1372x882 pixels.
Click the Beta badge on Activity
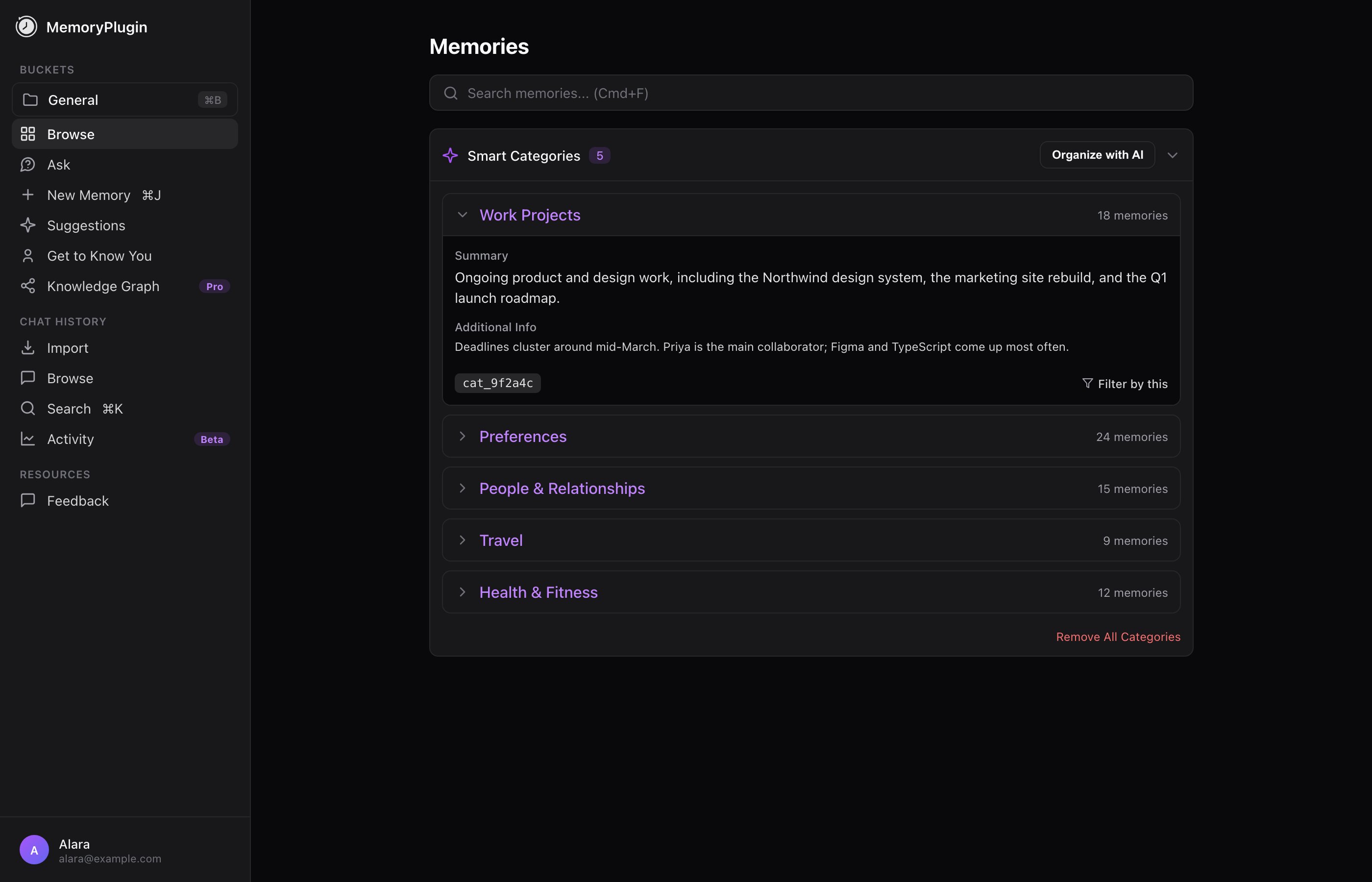[212, 439]
